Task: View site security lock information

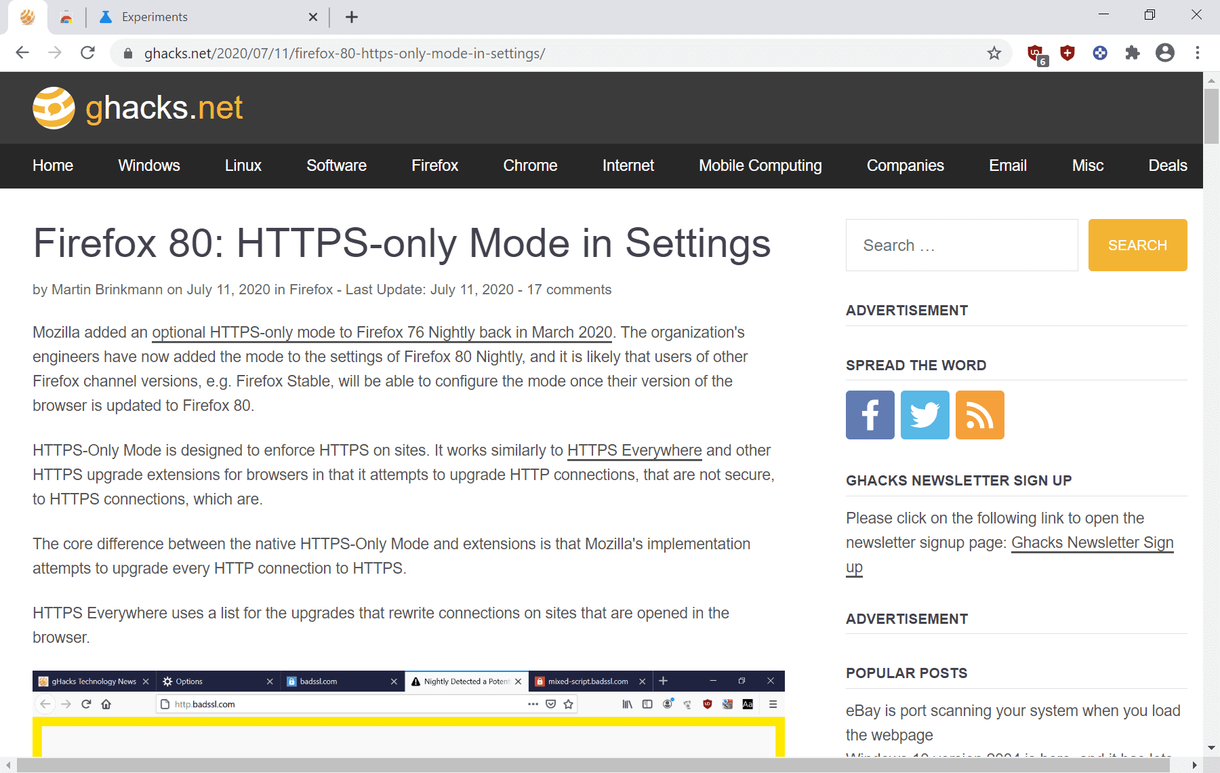Action: (128, 54)
